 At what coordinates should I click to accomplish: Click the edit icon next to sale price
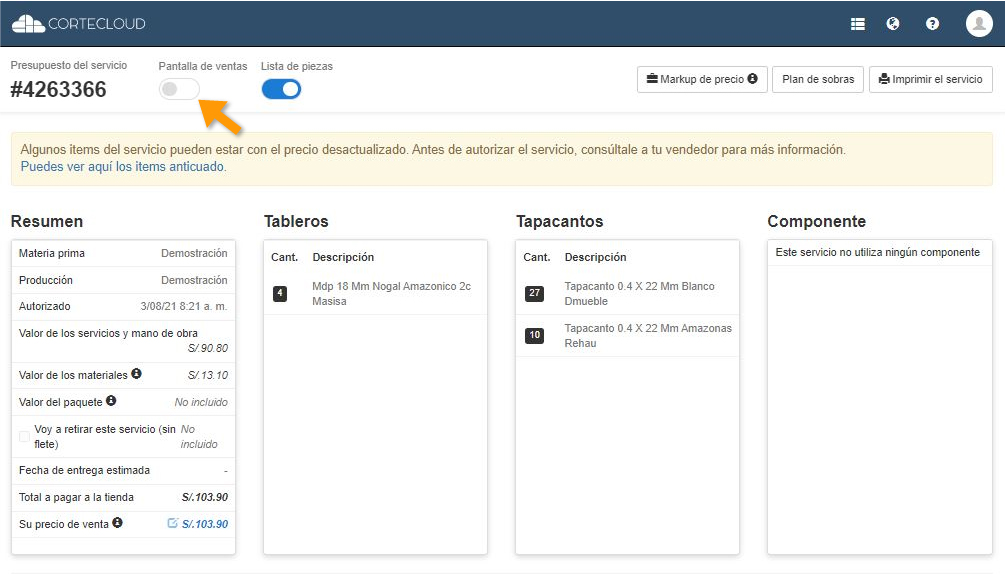172,523
